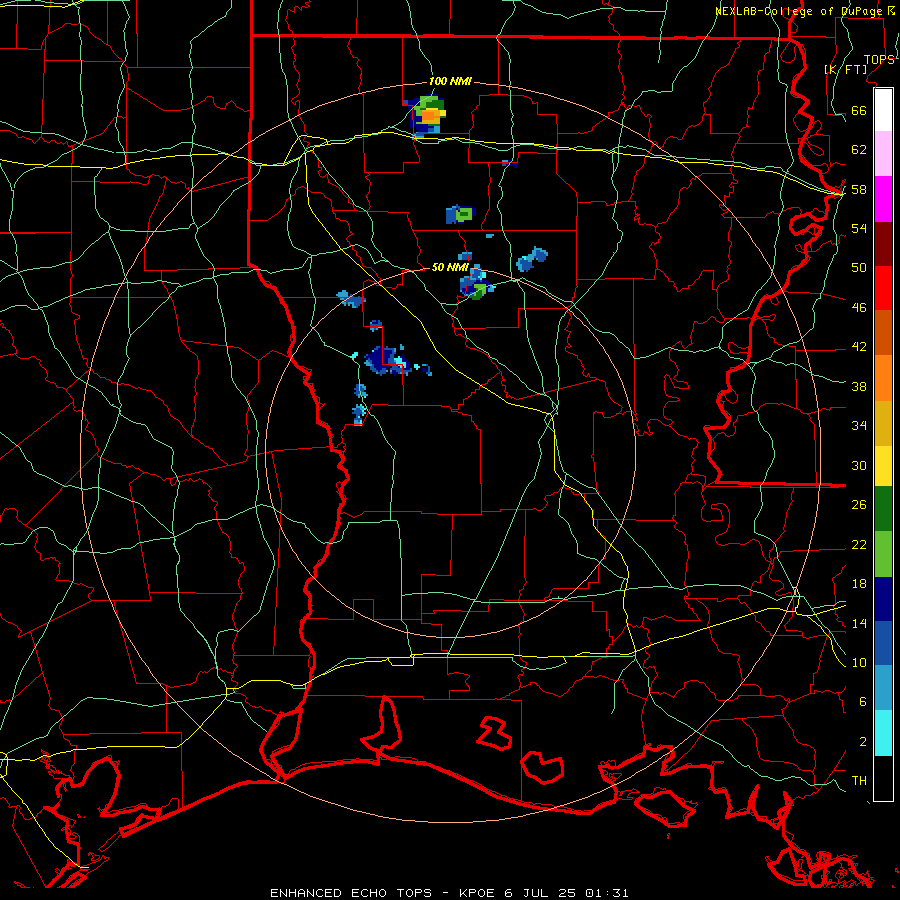Click the '[K FT]' legend units label
Viewport: 900px width, 900px height.
coord(846,69)
